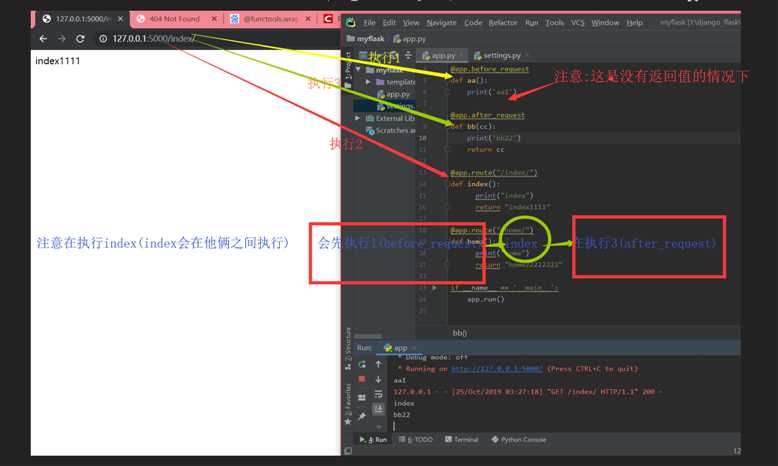Collapse the myflask project root folder
This screenshot has height=466, width=778.
click(x=359, y=70)
